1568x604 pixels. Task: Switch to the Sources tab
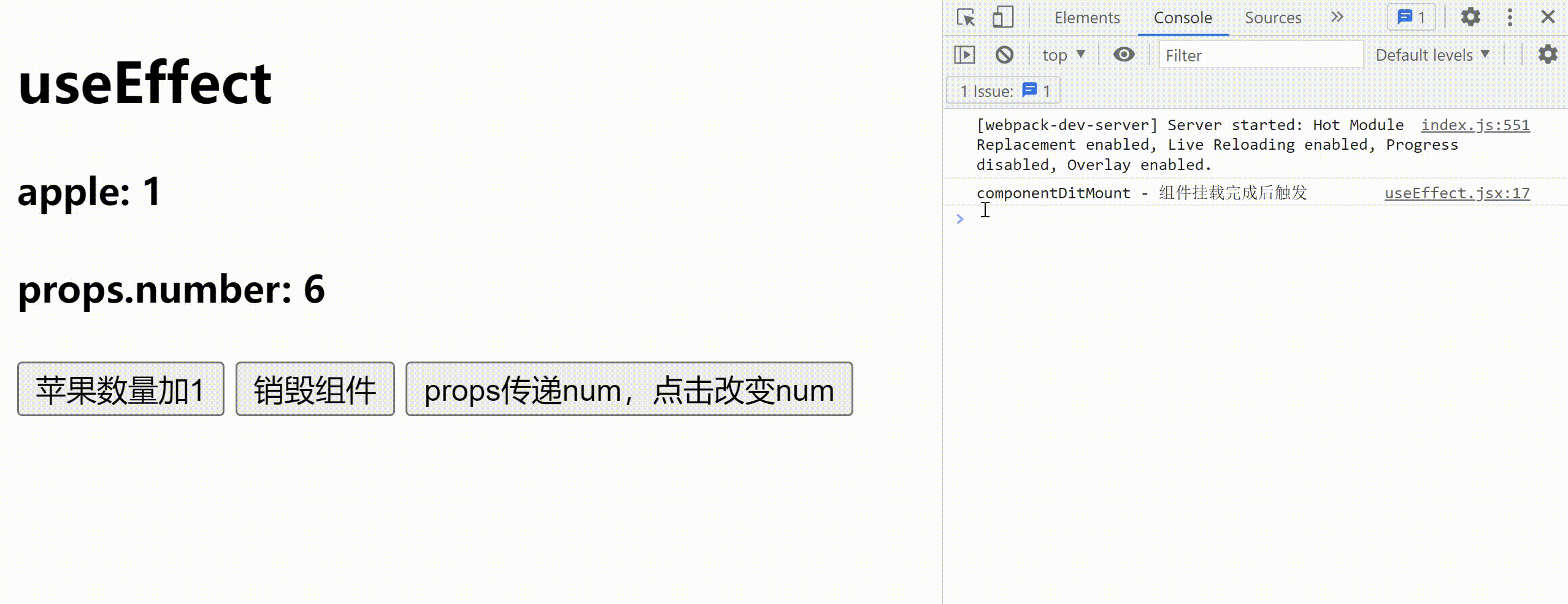[1273, 17]
